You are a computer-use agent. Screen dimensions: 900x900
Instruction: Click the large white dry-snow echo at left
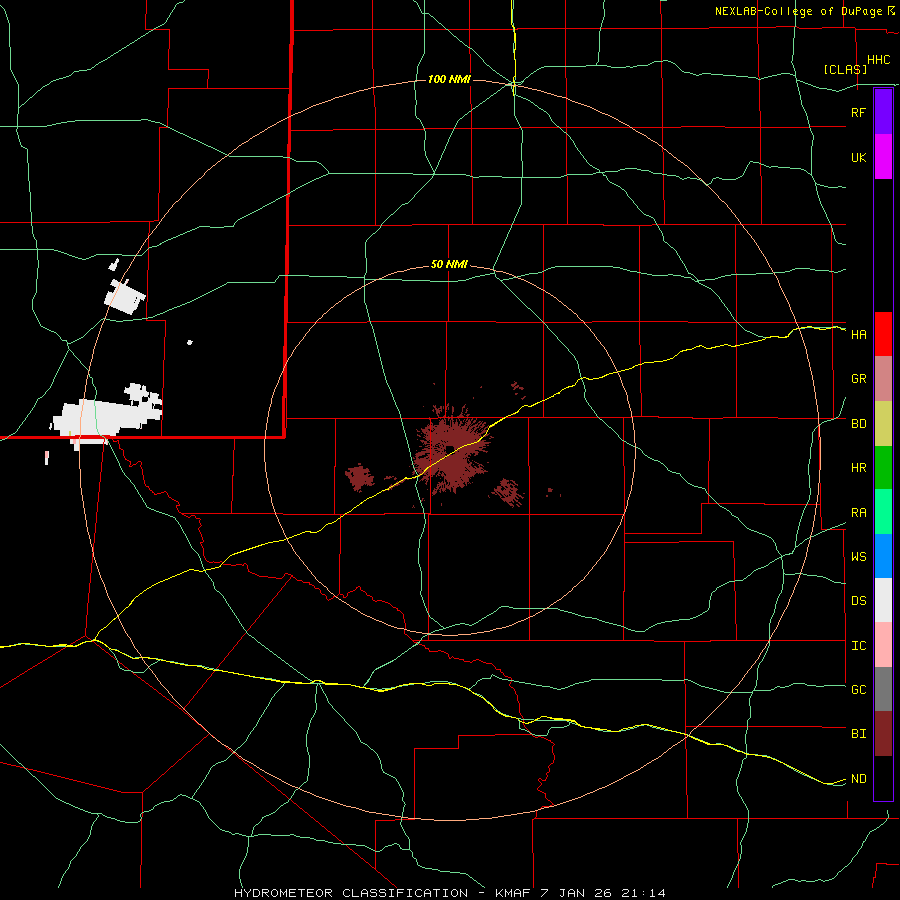tap(105, 415)
